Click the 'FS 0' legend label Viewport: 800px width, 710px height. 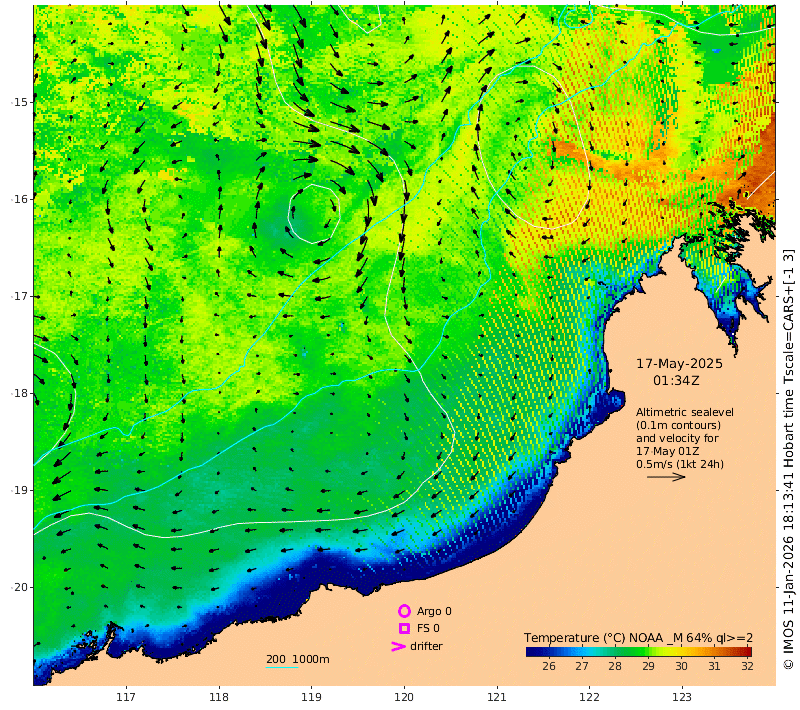point(428,628)
